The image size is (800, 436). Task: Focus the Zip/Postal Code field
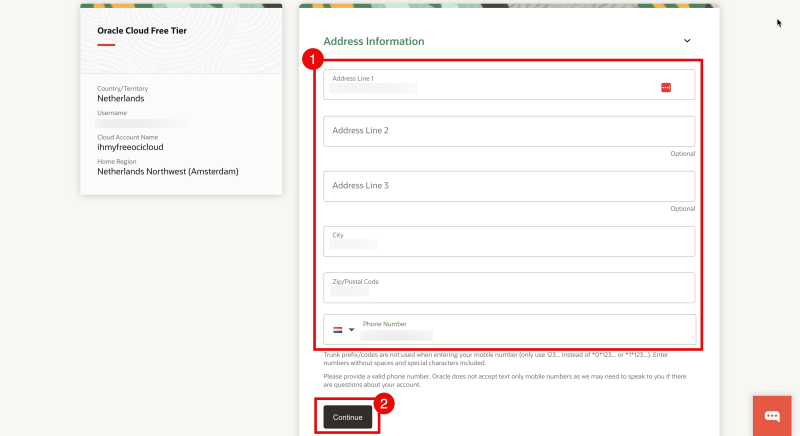(508, 287)
